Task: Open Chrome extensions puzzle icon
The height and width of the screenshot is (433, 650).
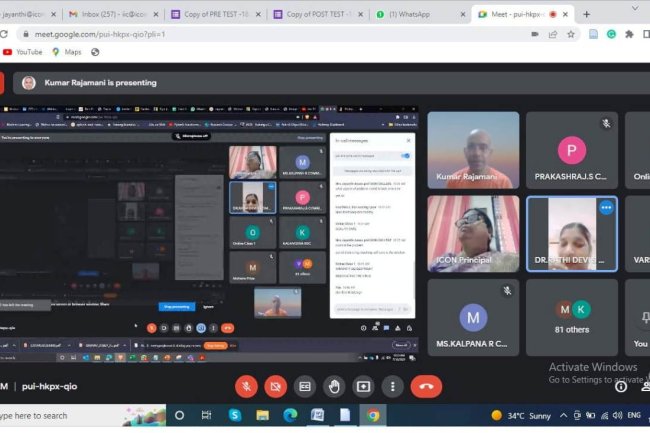Action: click(x=629, y=33)
